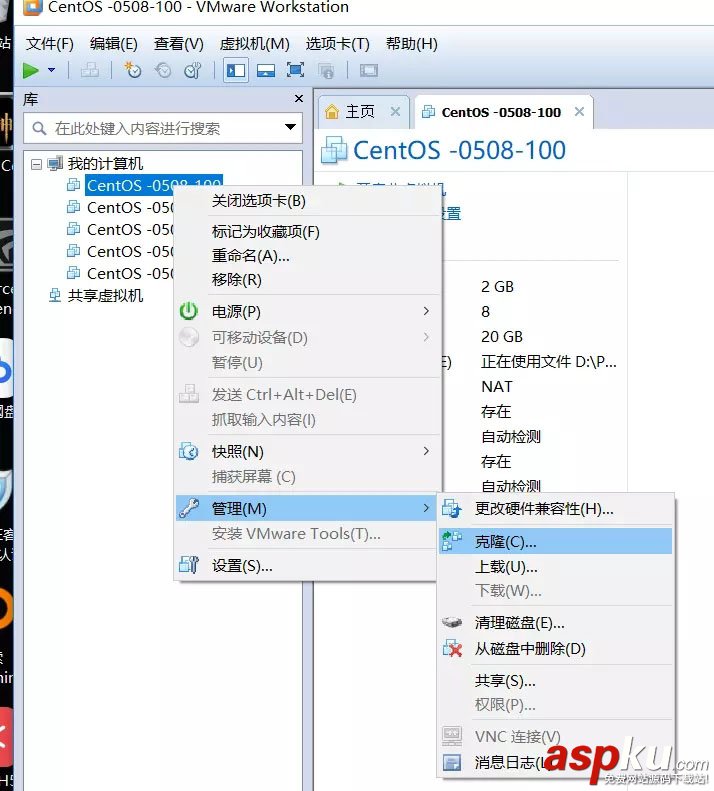Expand the 电源(P) submenu
Image resolution: width=714 pixels, height=791 pixels.
308,311
